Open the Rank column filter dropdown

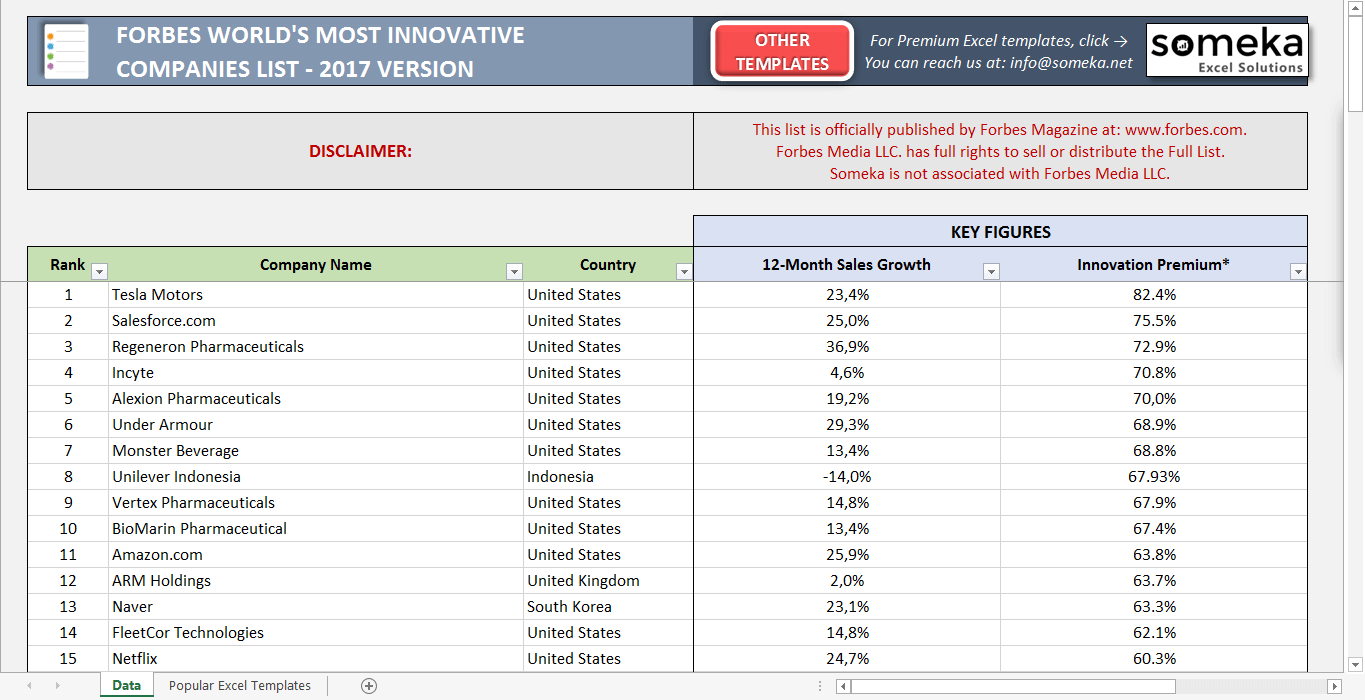(99, 271)
